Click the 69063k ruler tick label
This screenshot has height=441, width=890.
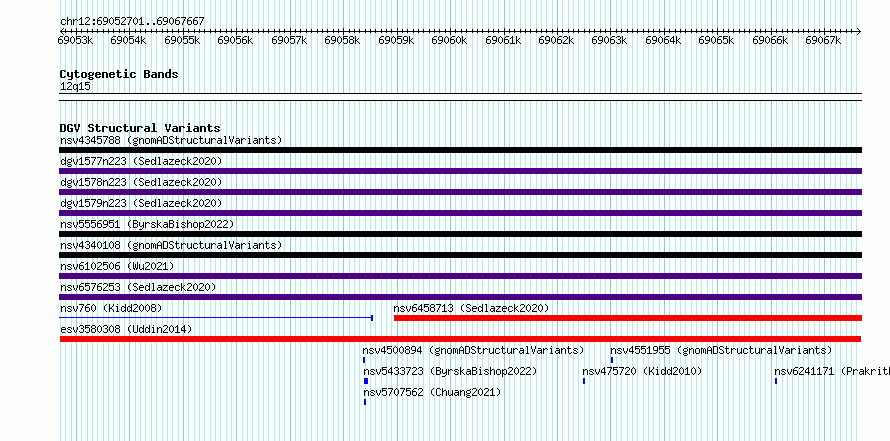click(609, 40)
